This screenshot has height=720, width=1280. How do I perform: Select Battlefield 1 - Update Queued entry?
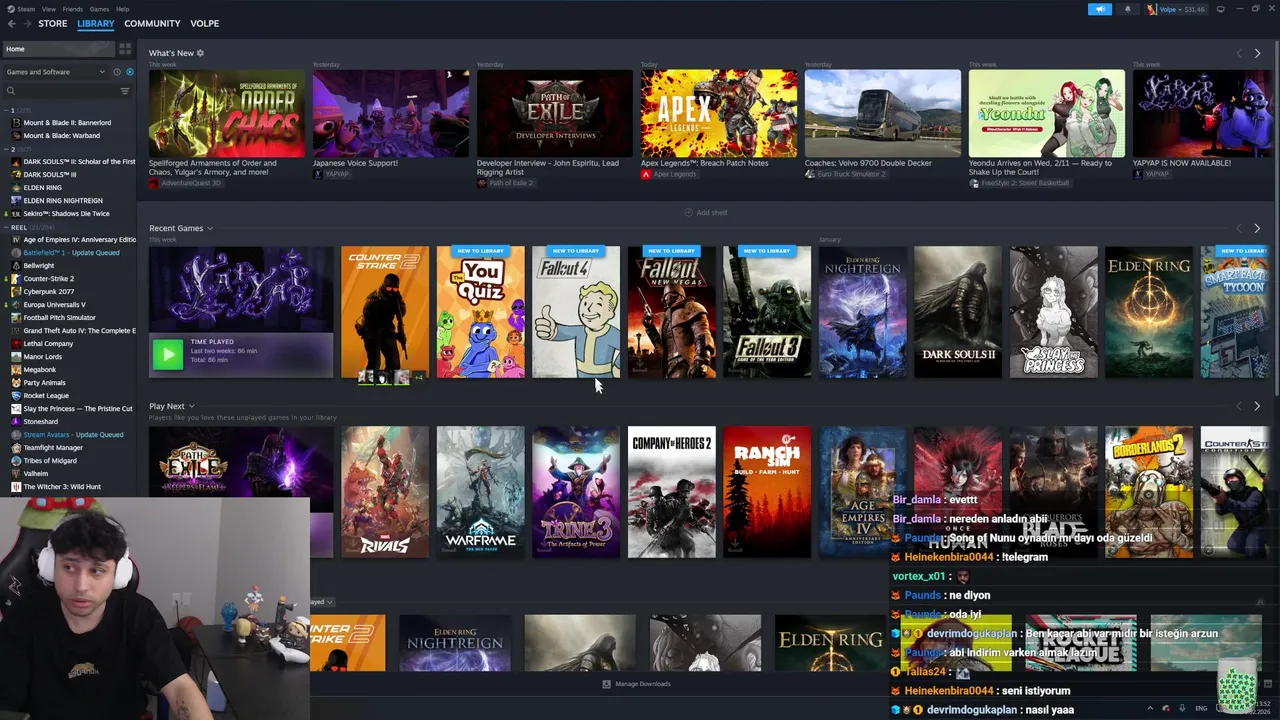click(68, 253)
